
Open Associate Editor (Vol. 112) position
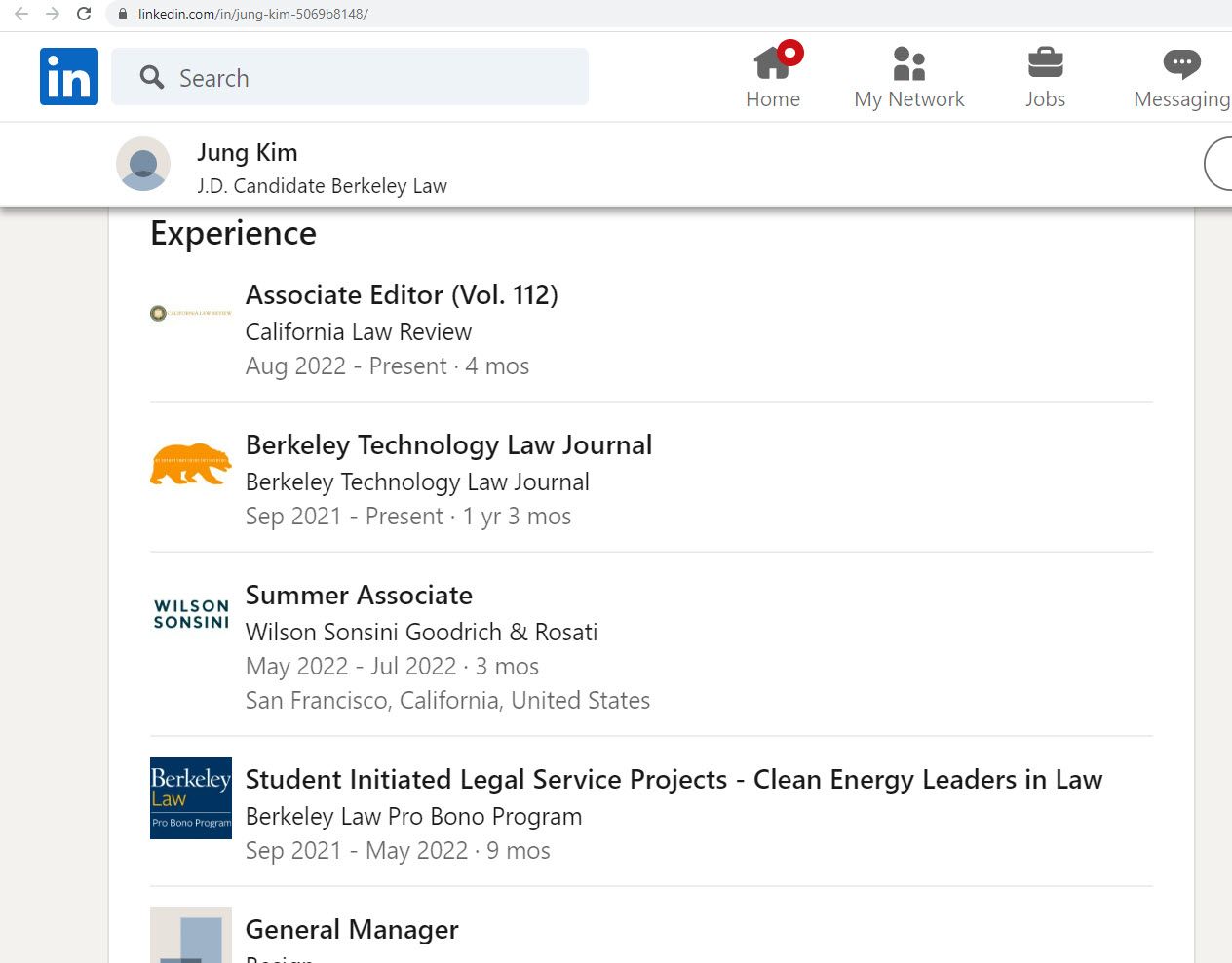(402, 294)
